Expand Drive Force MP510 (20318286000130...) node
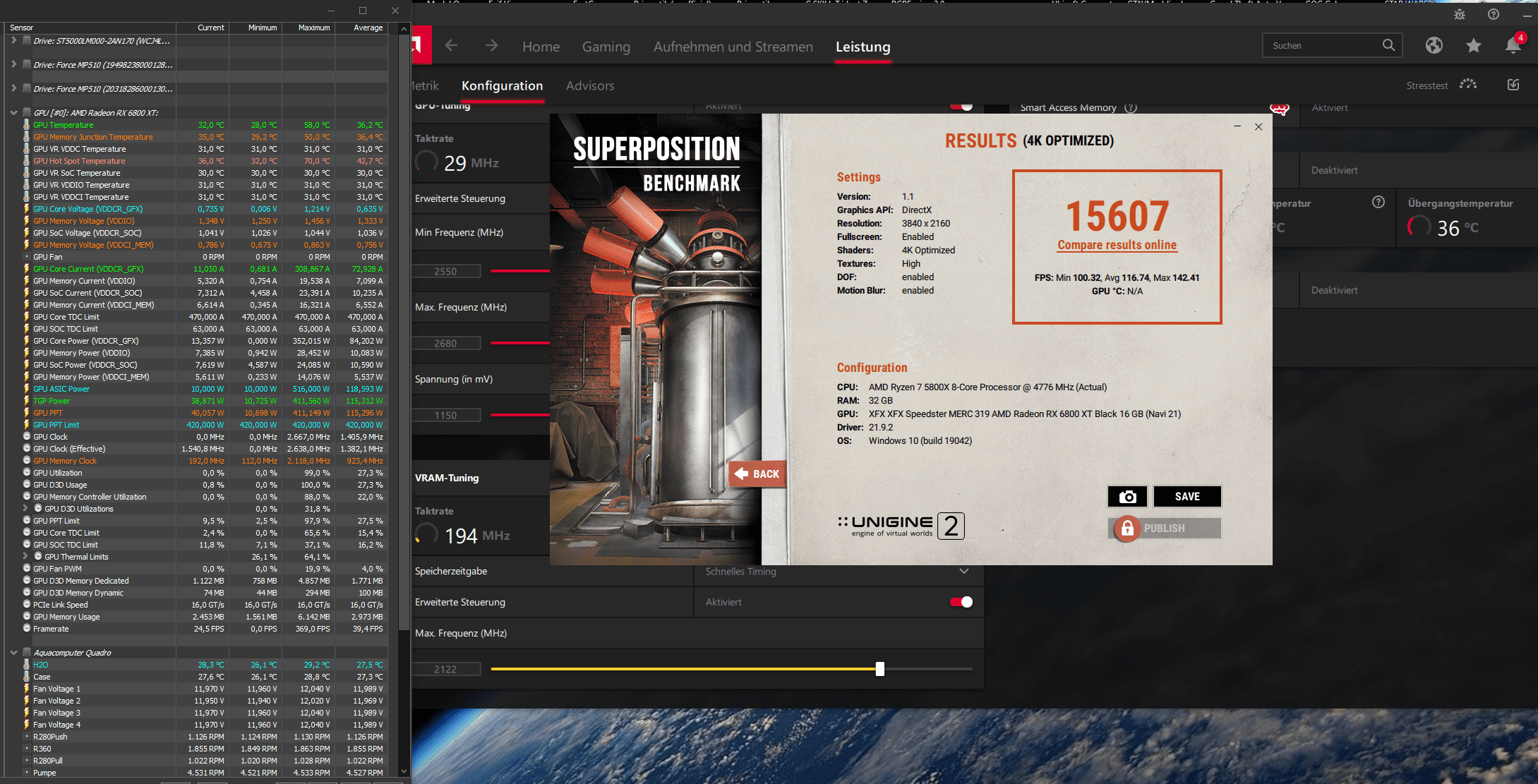 pos(13,89)
